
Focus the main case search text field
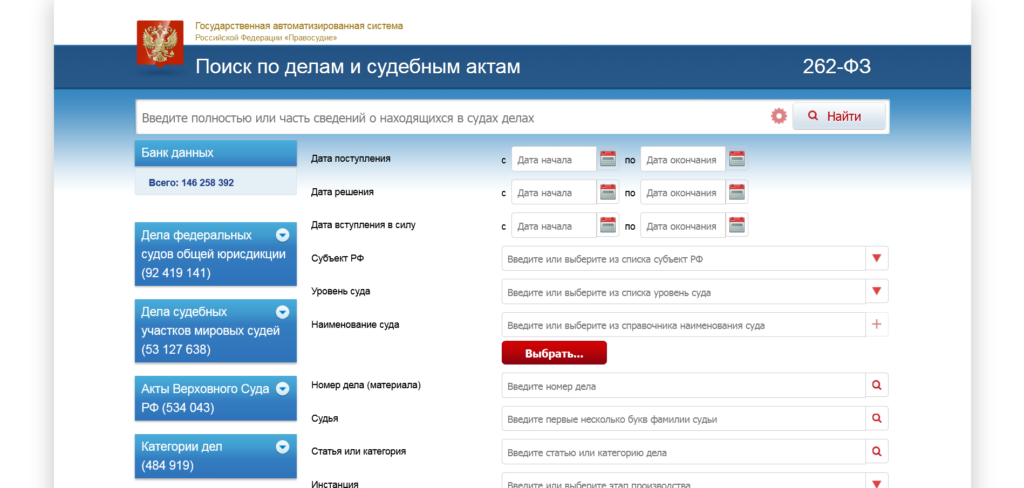point(450,118)
